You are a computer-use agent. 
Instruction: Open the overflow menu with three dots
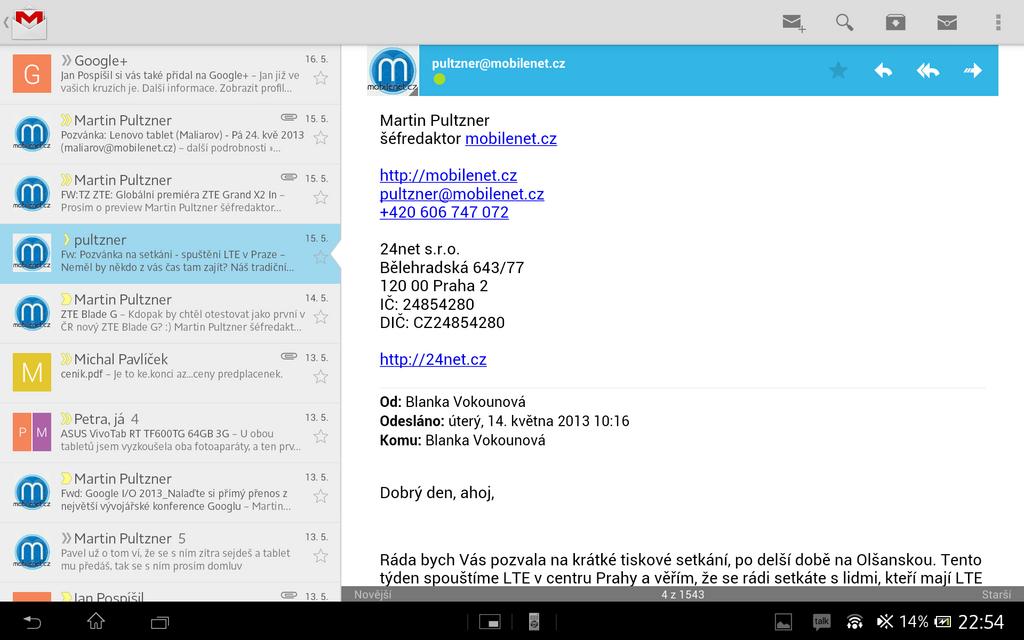997,22
